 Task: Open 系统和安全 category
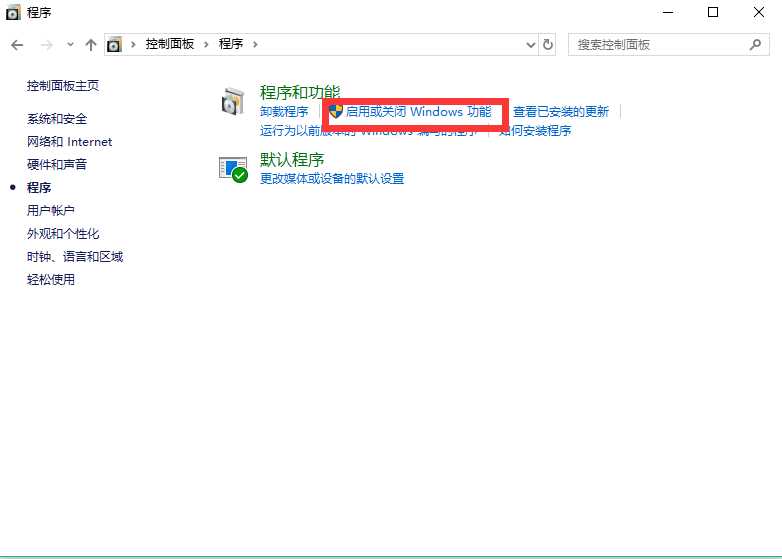pos(57,119)
